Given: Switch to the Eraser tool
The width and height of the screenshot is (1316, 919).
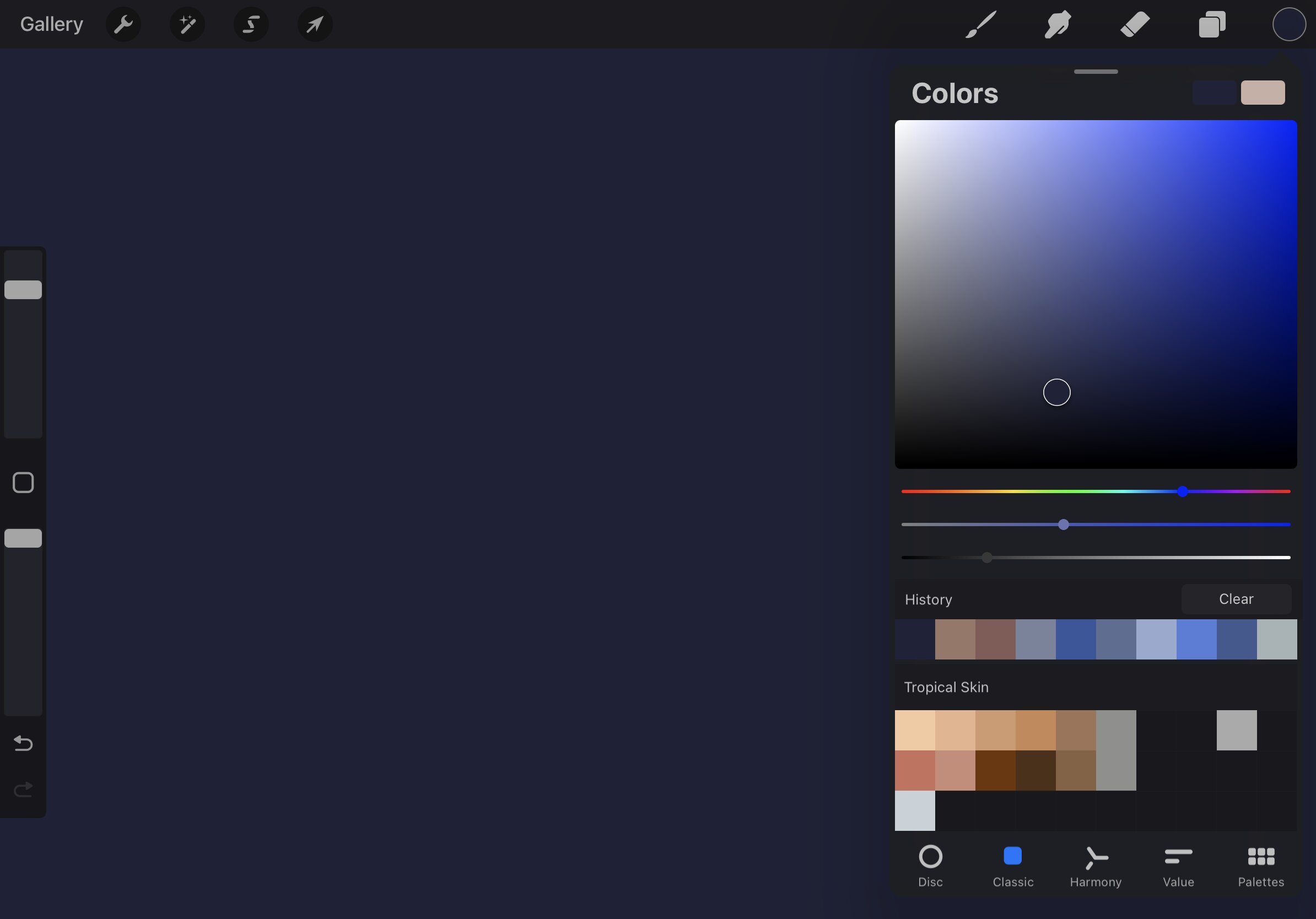Looking at the screenshot, I should click(x=1135, y=24).
